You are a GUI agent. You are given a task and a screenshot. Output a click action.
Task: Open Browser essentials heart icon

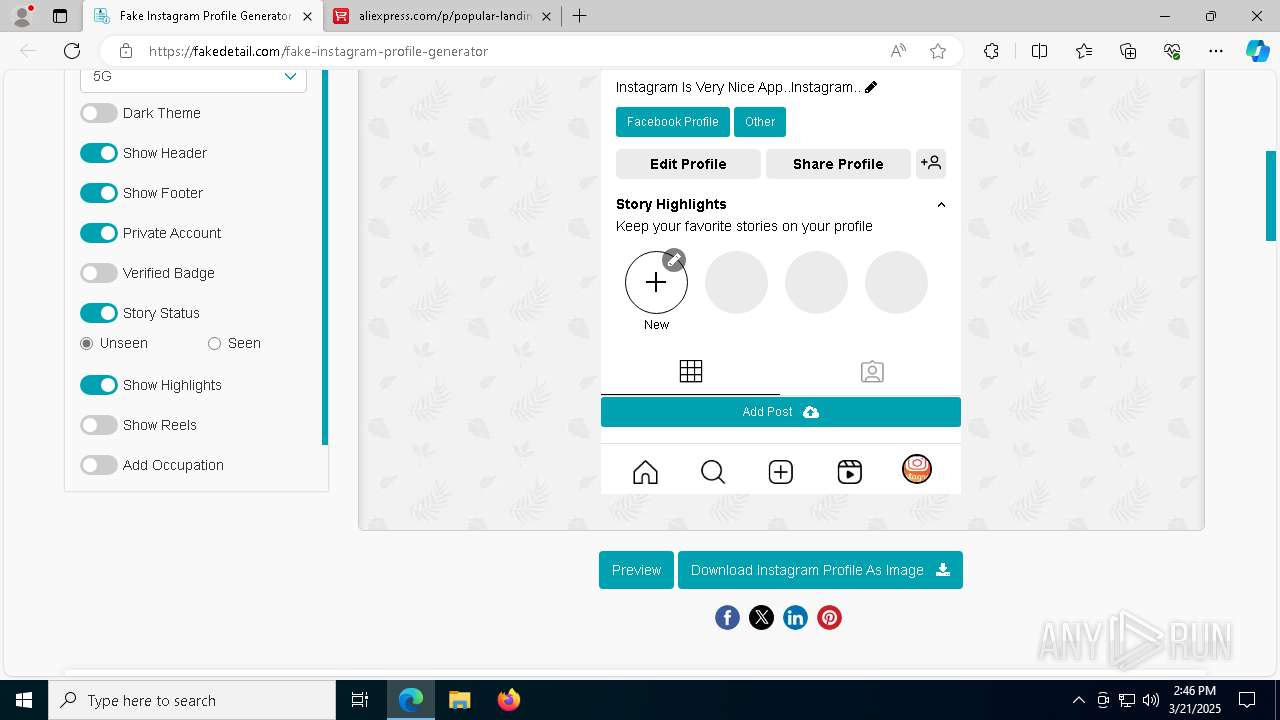(1172, 51)
